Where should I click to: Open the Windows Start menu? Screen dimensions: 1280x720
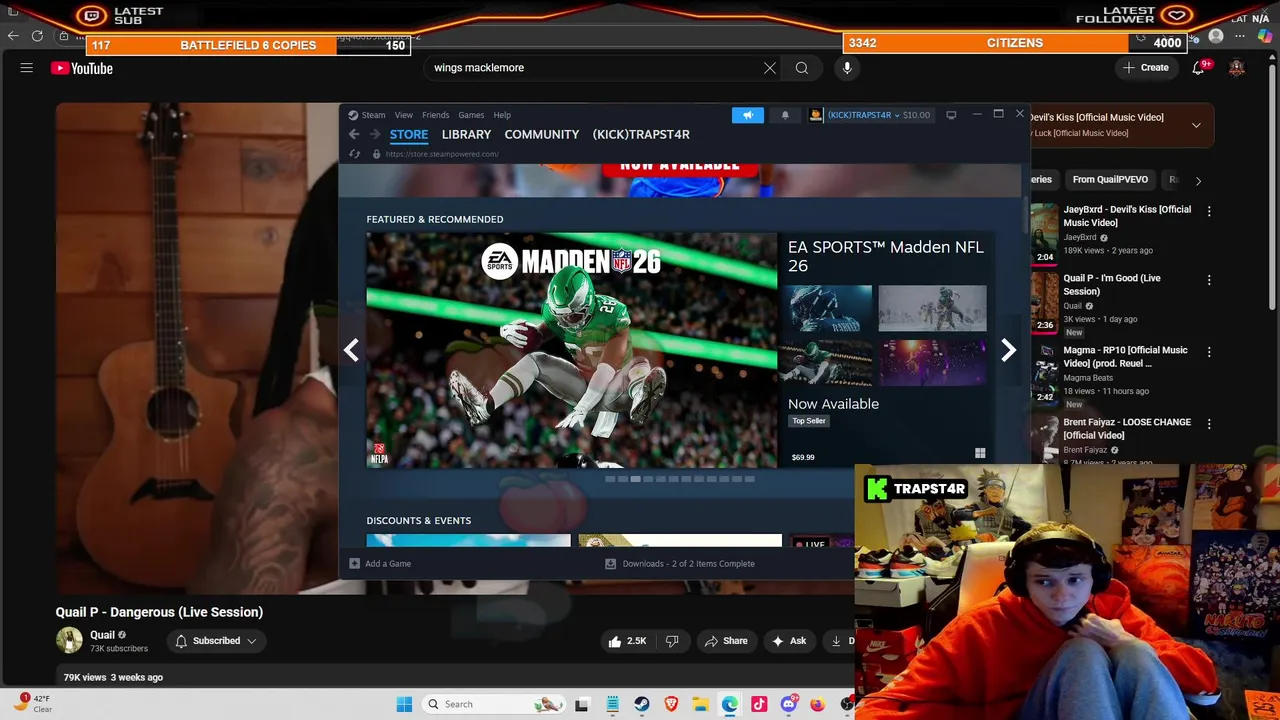pyautogui.click(x=404, y=704)
